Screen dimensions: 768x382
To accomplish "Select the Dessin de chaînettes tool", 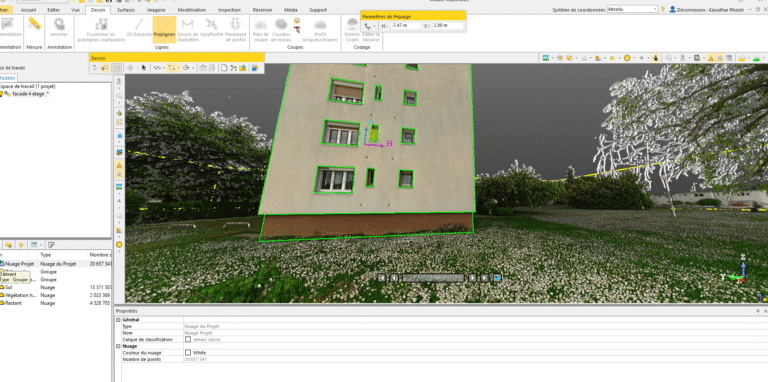I will 188,29.
